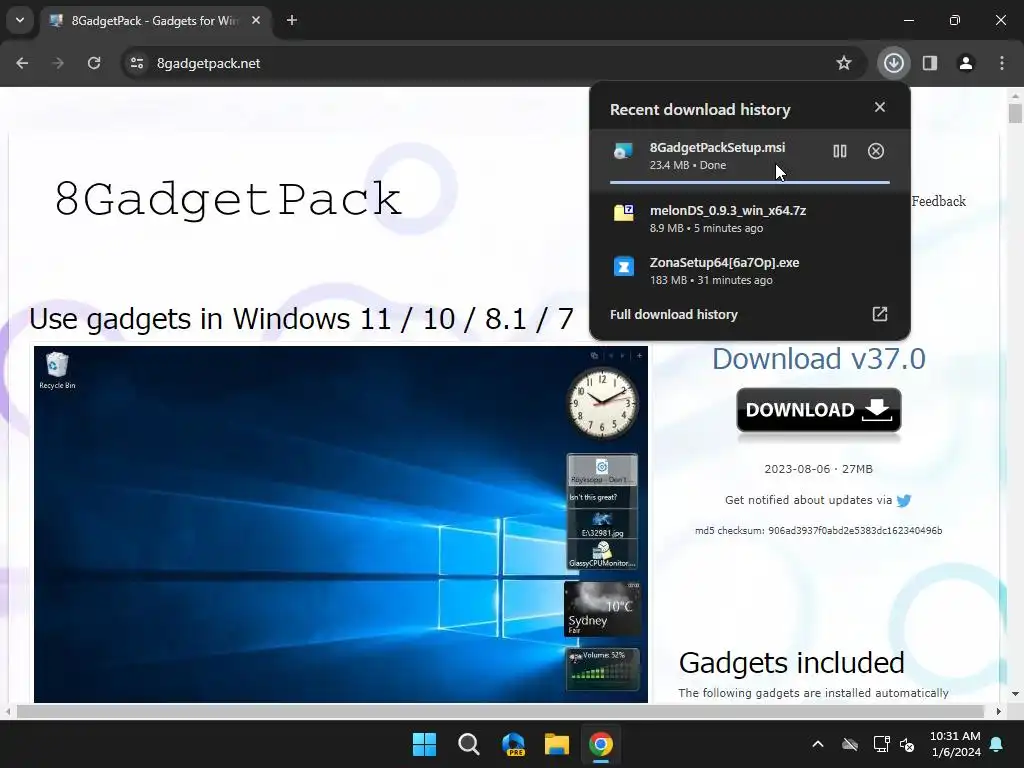Close the 8GadgetPack tab
Screen dimensions: 1024x768
click(x=256, y=20)
